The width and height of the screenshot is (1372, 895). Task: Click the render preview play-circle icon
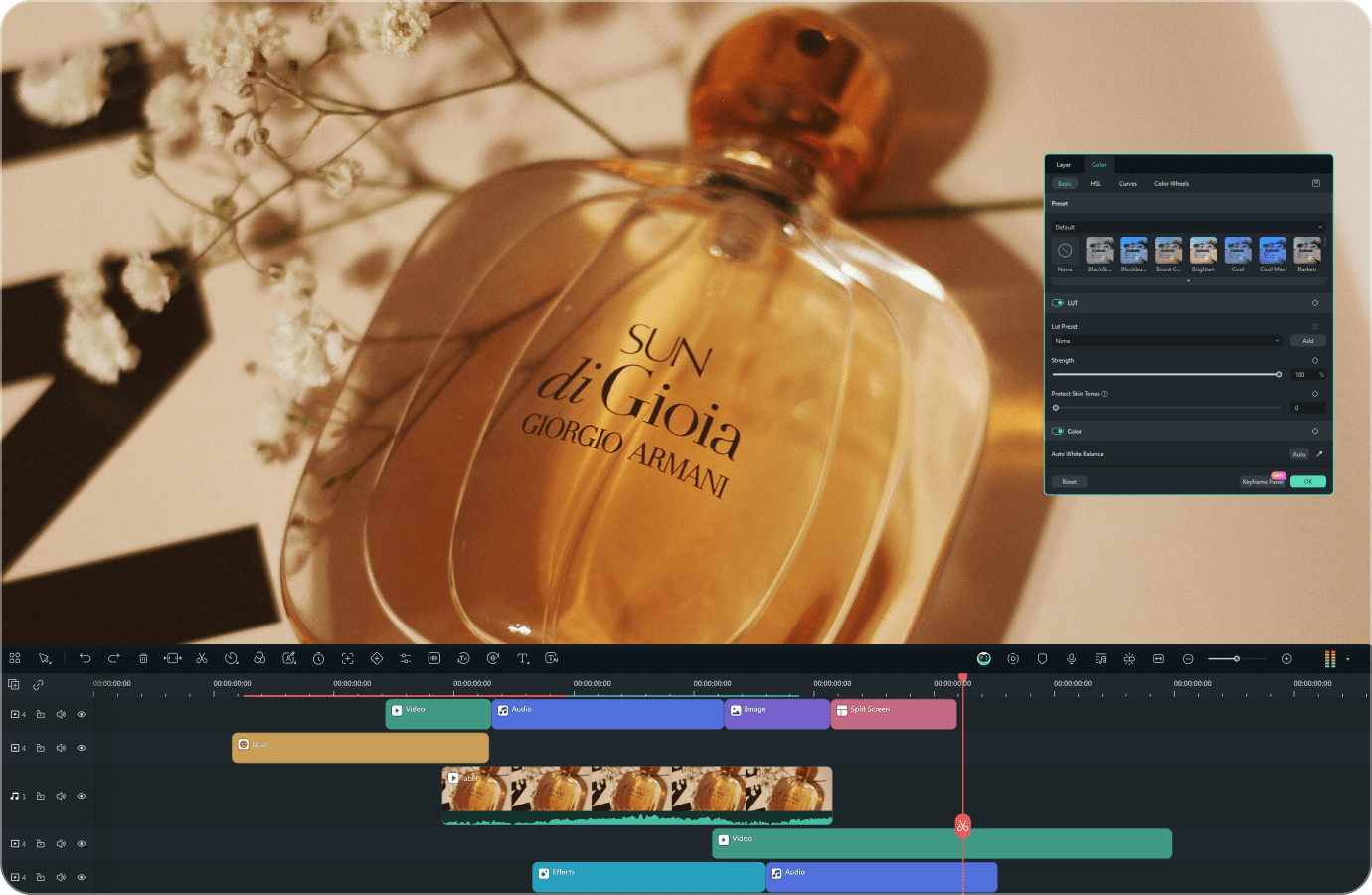(x=1013, y=658)
